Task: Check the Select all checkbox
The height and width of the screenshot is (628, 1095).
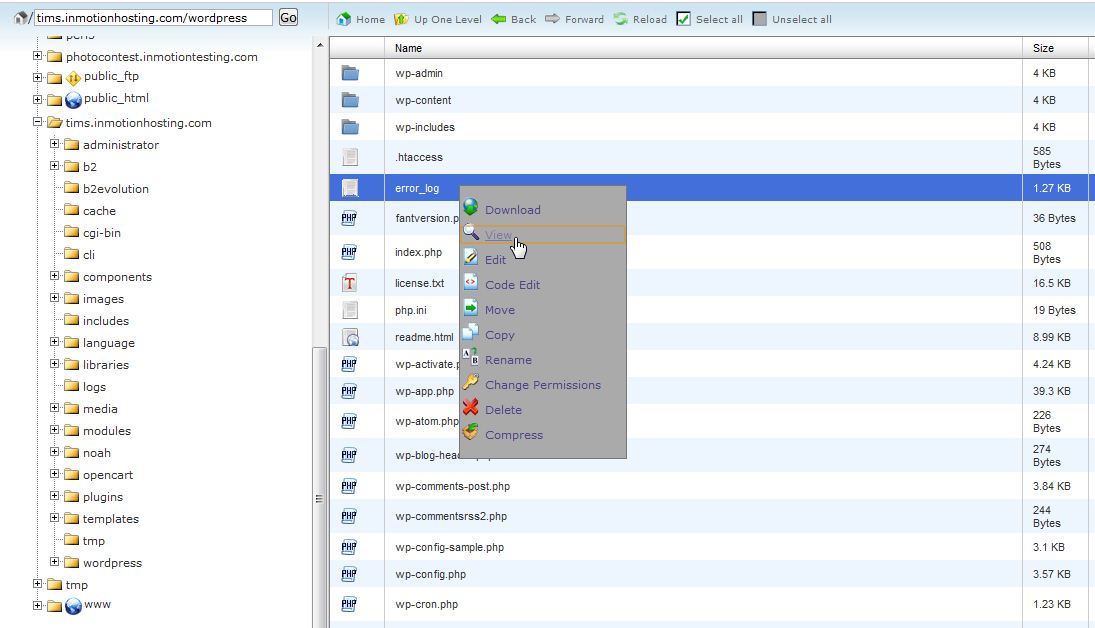Action: tap(684, 19)
